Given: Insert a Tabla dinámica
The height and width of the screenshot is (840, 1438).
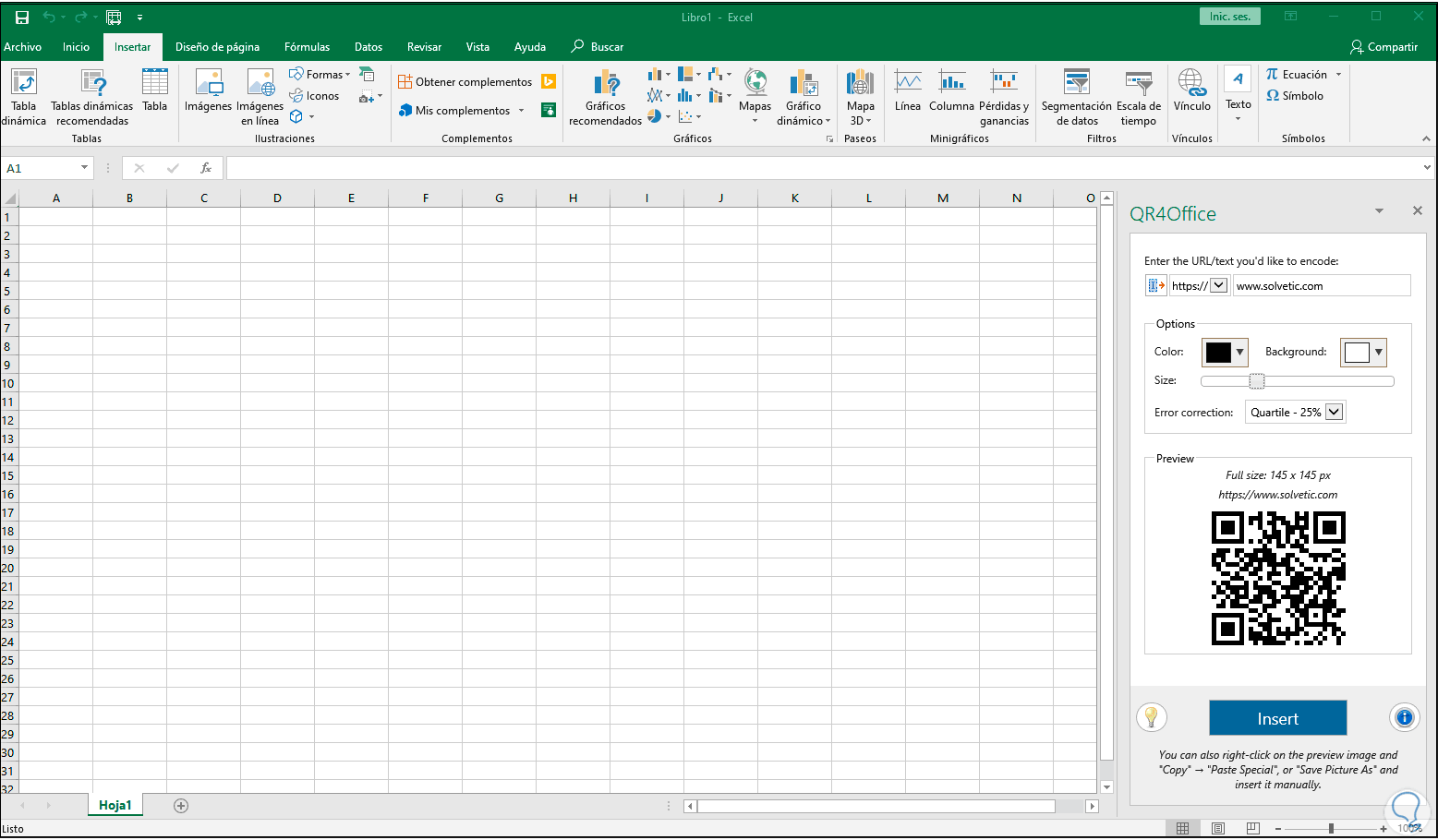Looking at the screenshot, I should click(24, 97).
